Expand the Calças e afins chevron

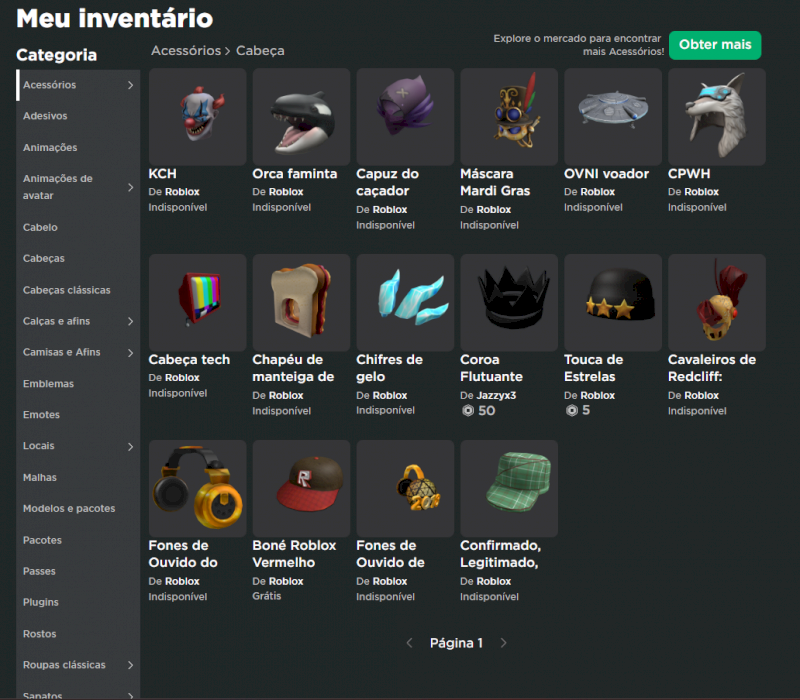point(131,321)
